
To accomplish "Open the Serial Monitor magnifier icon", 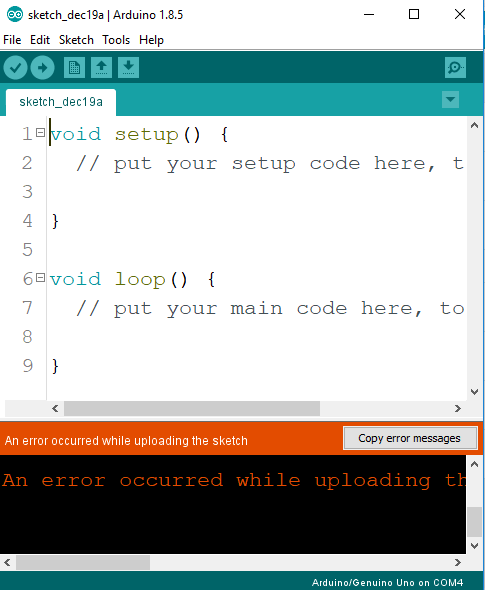I will pos(455,68).
